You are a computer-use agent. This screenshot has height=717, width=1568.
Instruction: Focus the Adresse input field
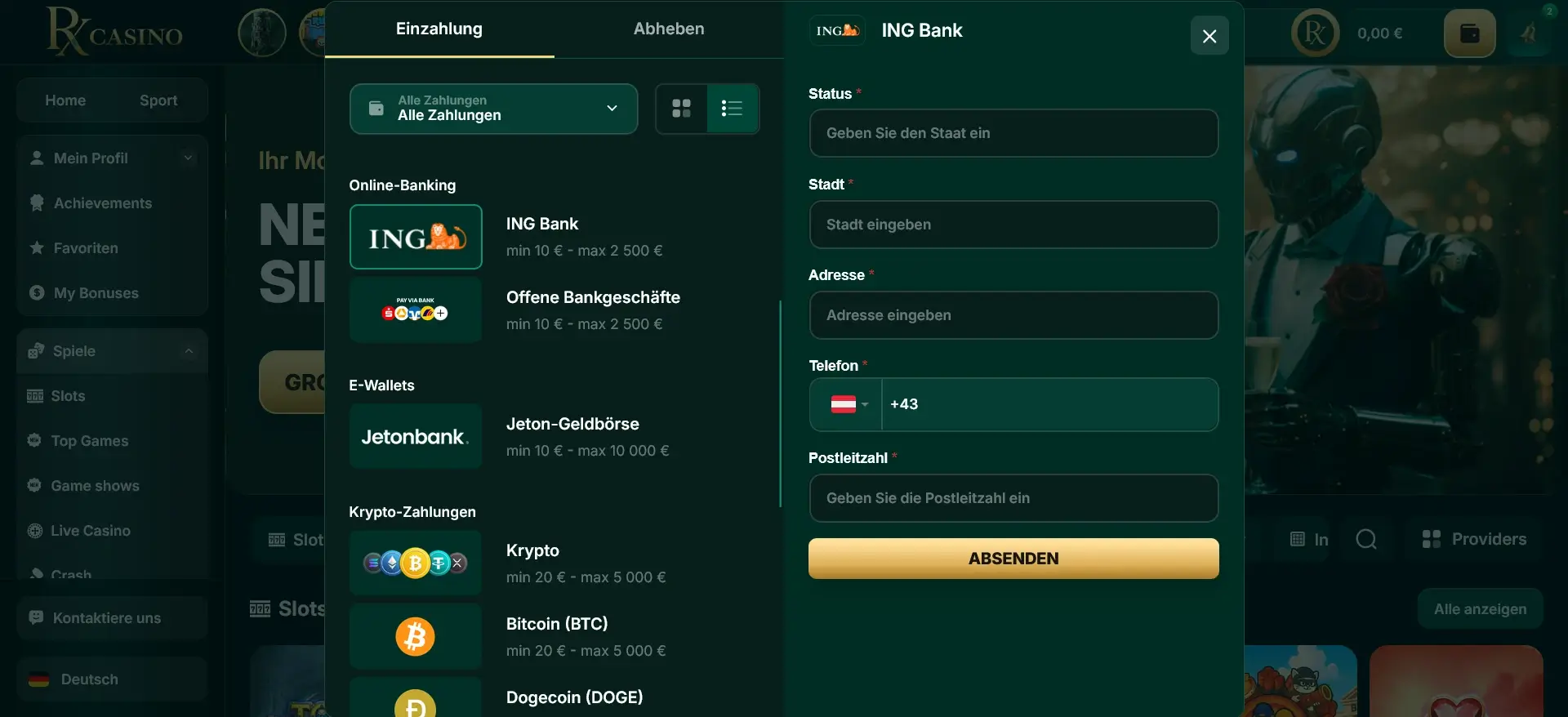(x=1013, y=315)
